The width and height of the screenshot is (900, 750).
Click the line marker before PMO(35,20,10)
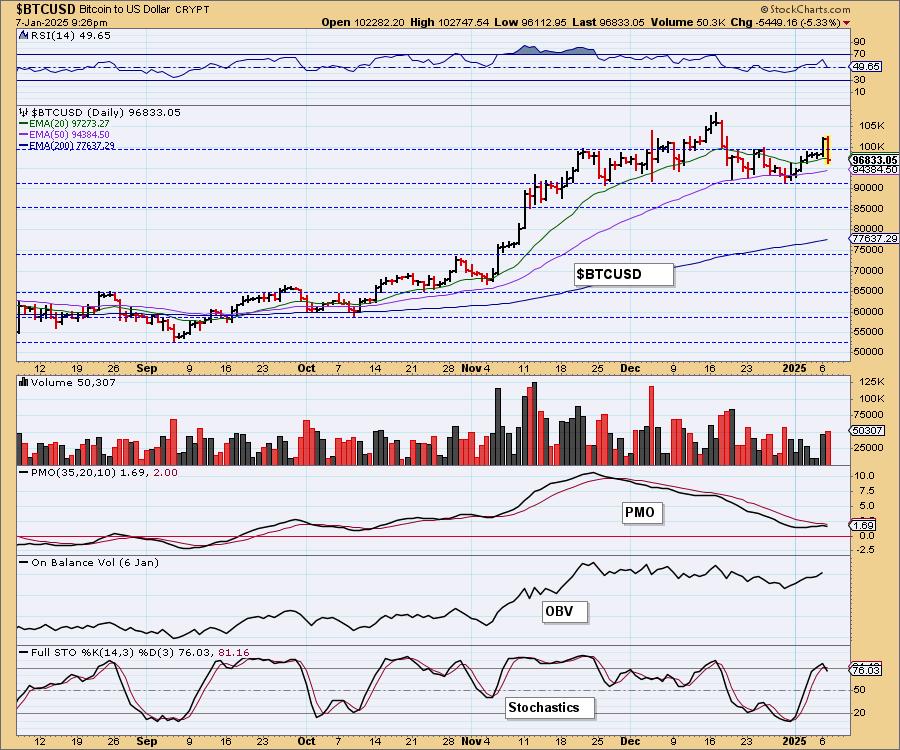pyautogui.click(x=24, y=473)
